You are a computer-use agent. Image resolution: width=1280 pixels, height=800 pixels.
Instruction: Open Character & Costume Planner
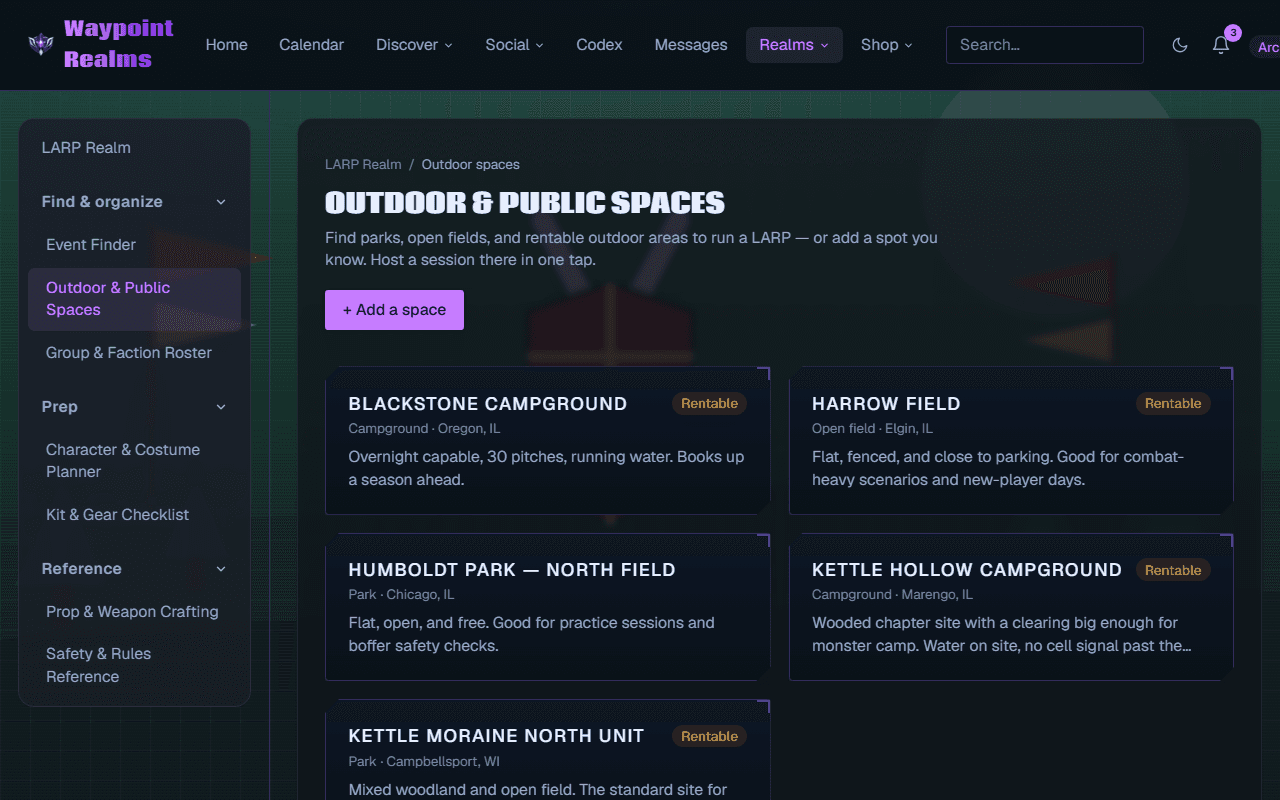point(134,461)
